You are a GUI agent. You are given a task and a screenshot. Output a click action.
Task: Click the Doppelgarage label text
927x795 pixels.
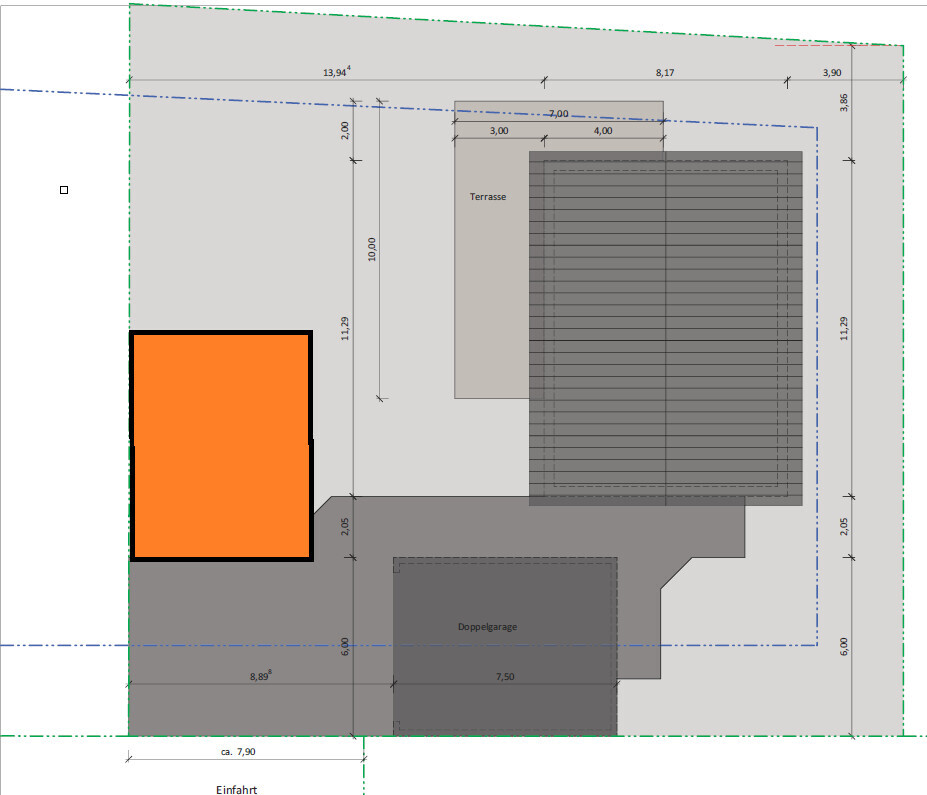[x=487, y=627]
